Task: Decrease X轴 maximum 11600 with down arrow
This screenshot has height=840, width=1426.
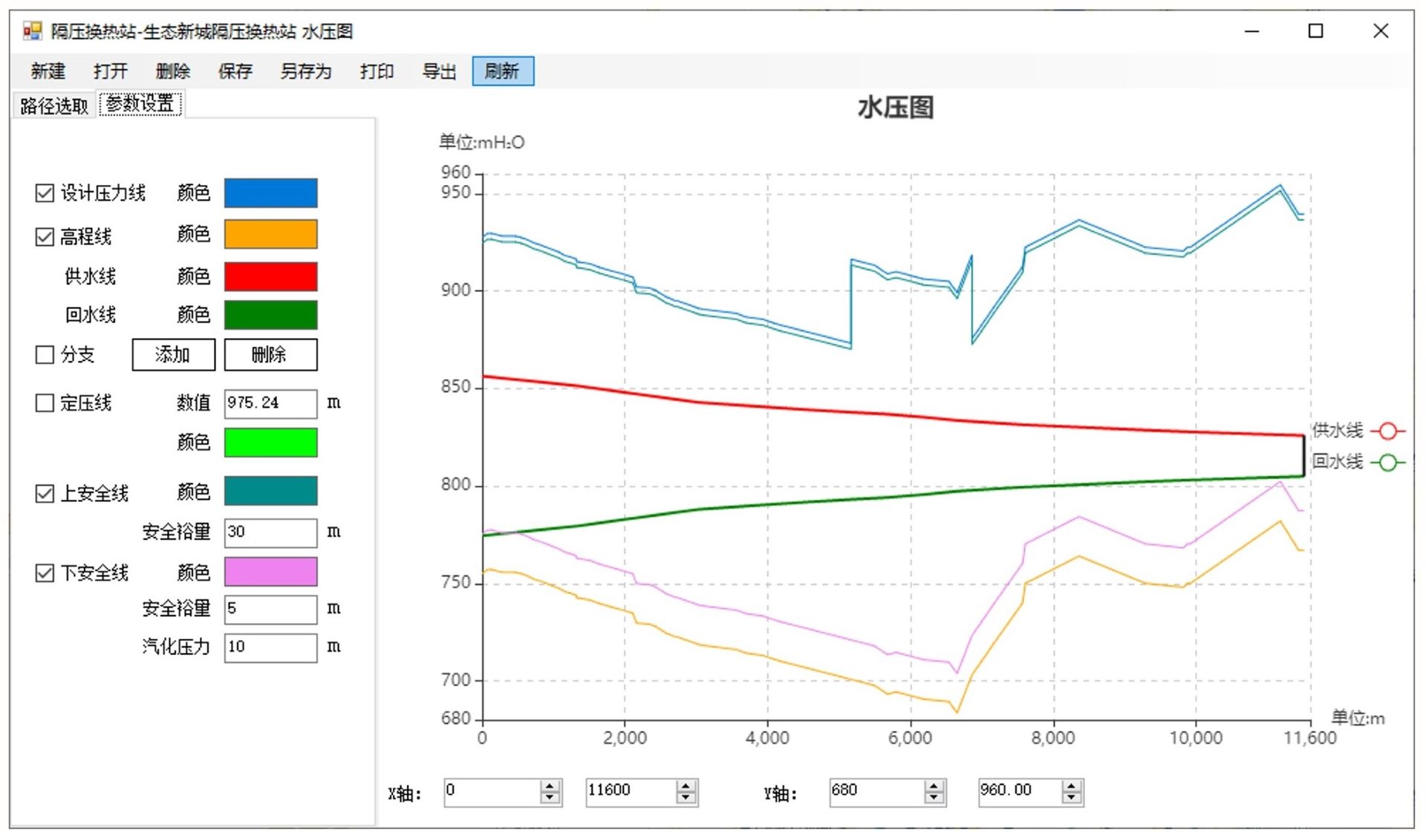Action: pos(686,798)
